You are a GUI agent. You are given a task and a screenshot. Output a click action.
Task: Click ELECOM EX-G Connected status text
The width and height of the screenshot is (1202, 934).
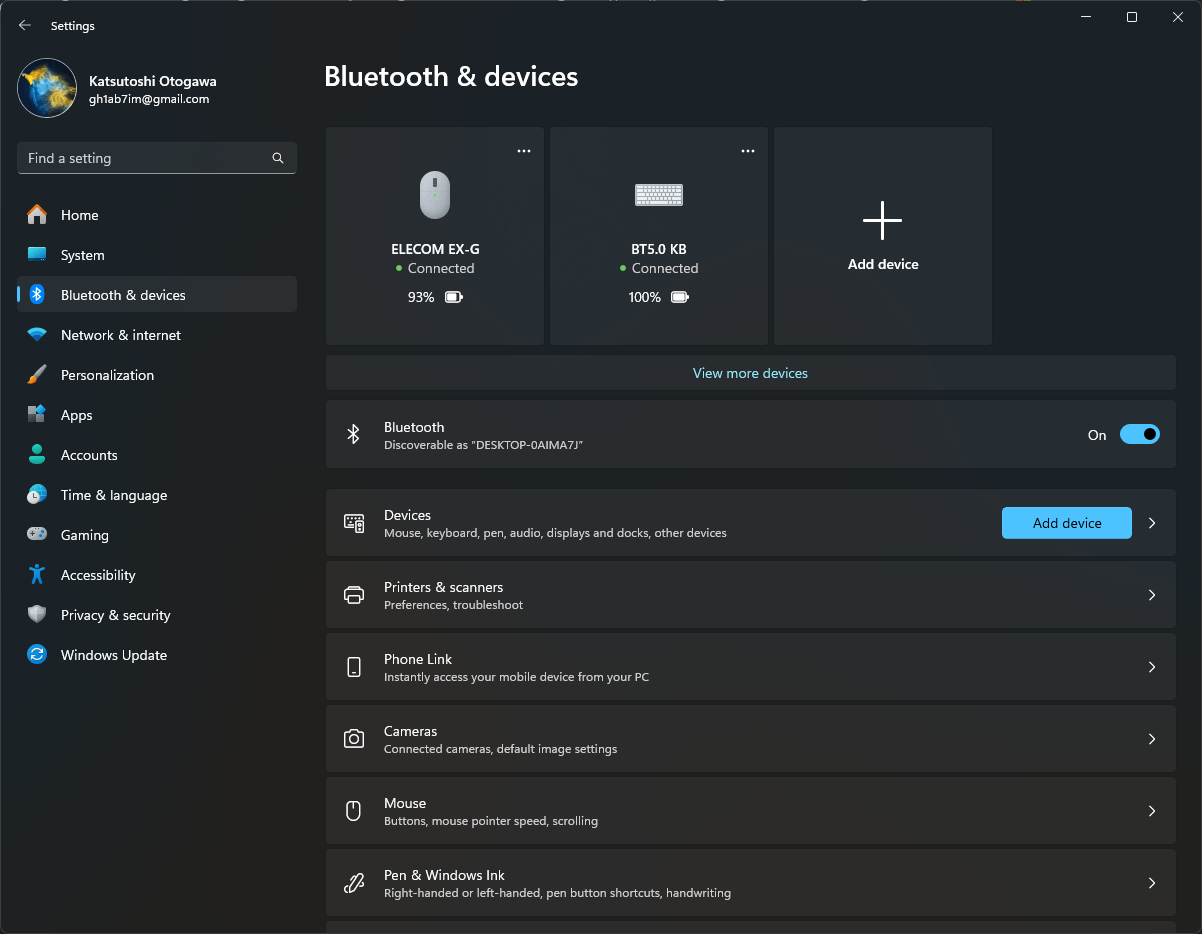click(441, 268)
